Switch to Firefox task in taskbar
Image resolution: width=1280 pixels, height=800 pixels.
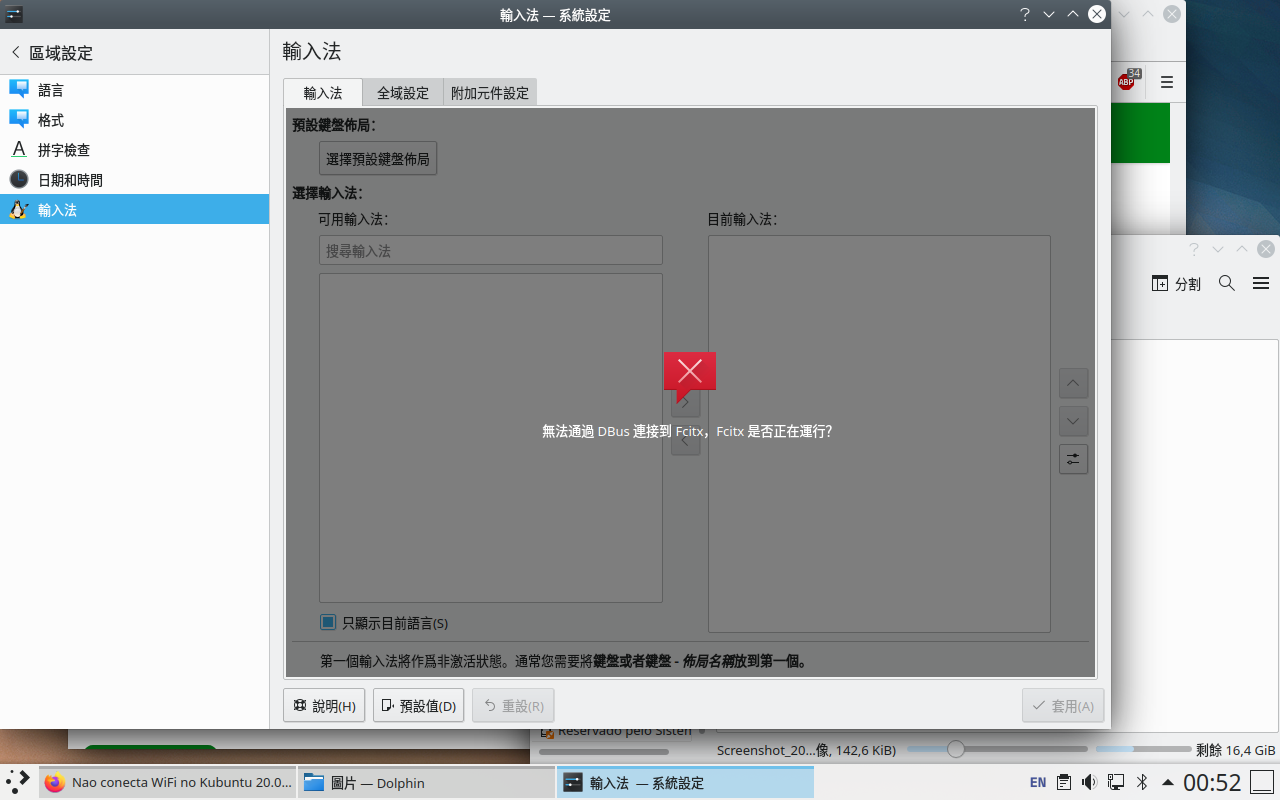coord(168,783)
